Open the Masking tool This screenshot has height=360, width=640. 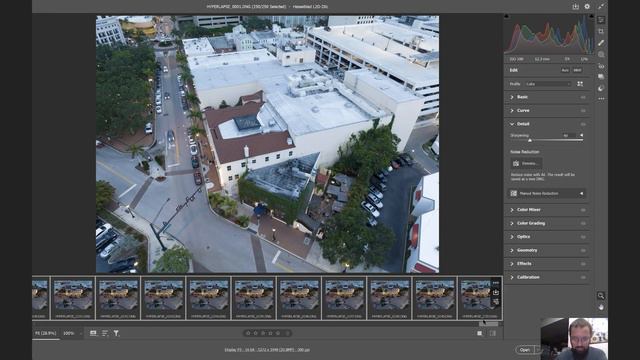click(x=601, y=54)
